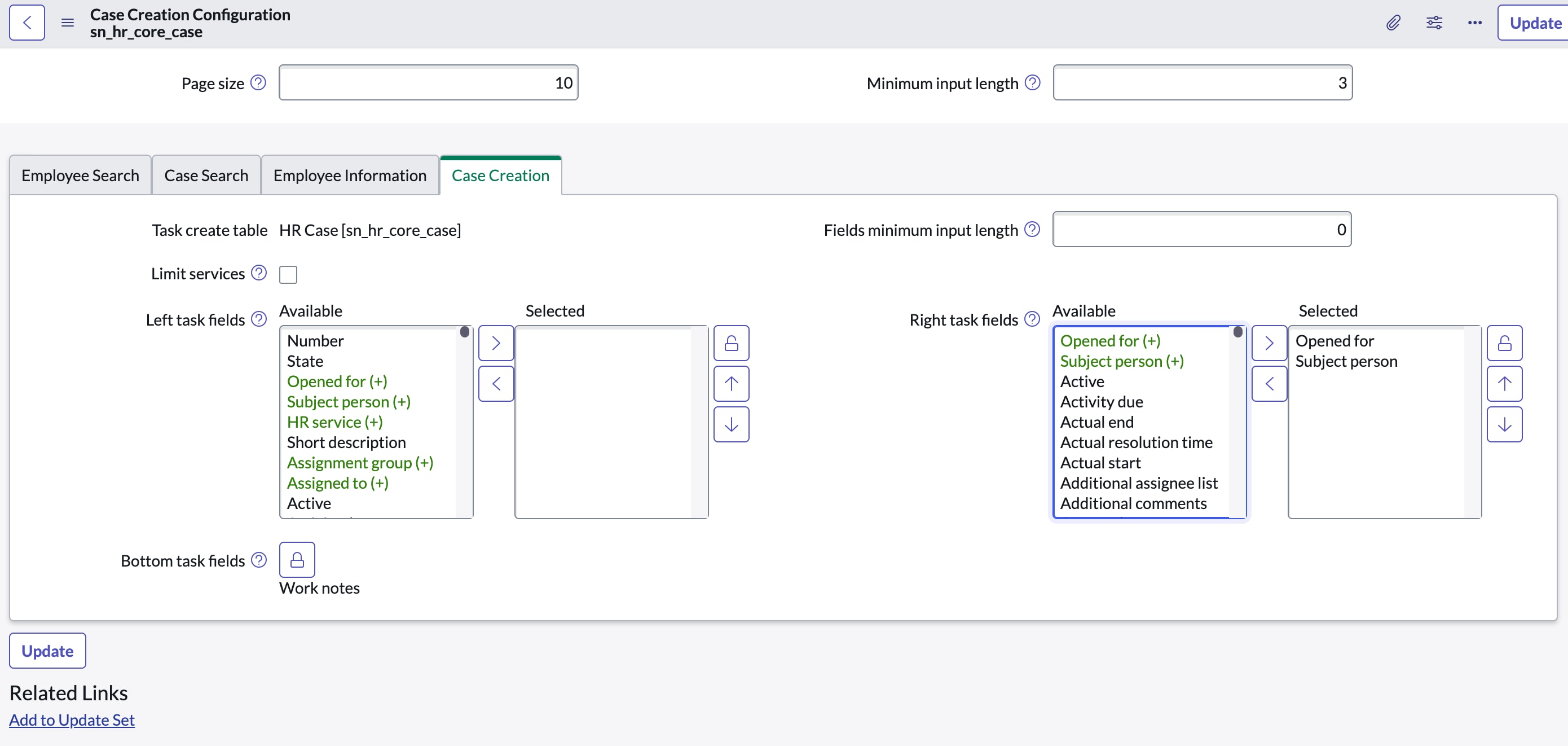Focus the Minimum input length field
The image size is (1568, 746).
click(1203, 82)
